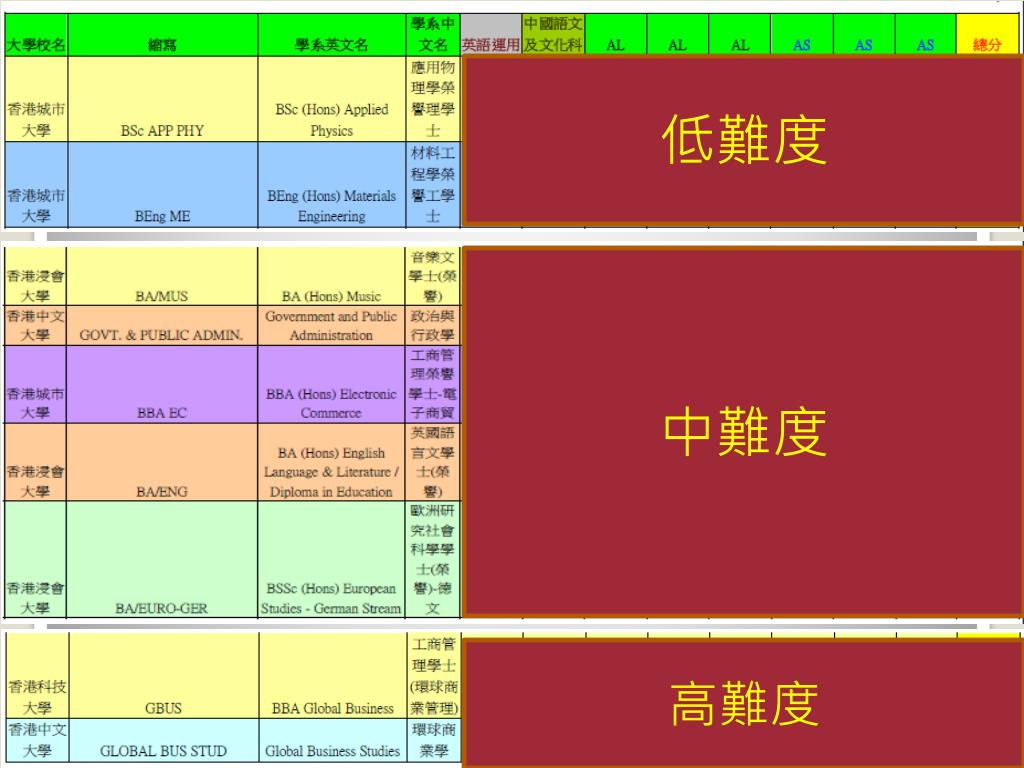Select the 學系英文名 column header
Screen dimensions: 1024x768
click(x=332, y=35)
